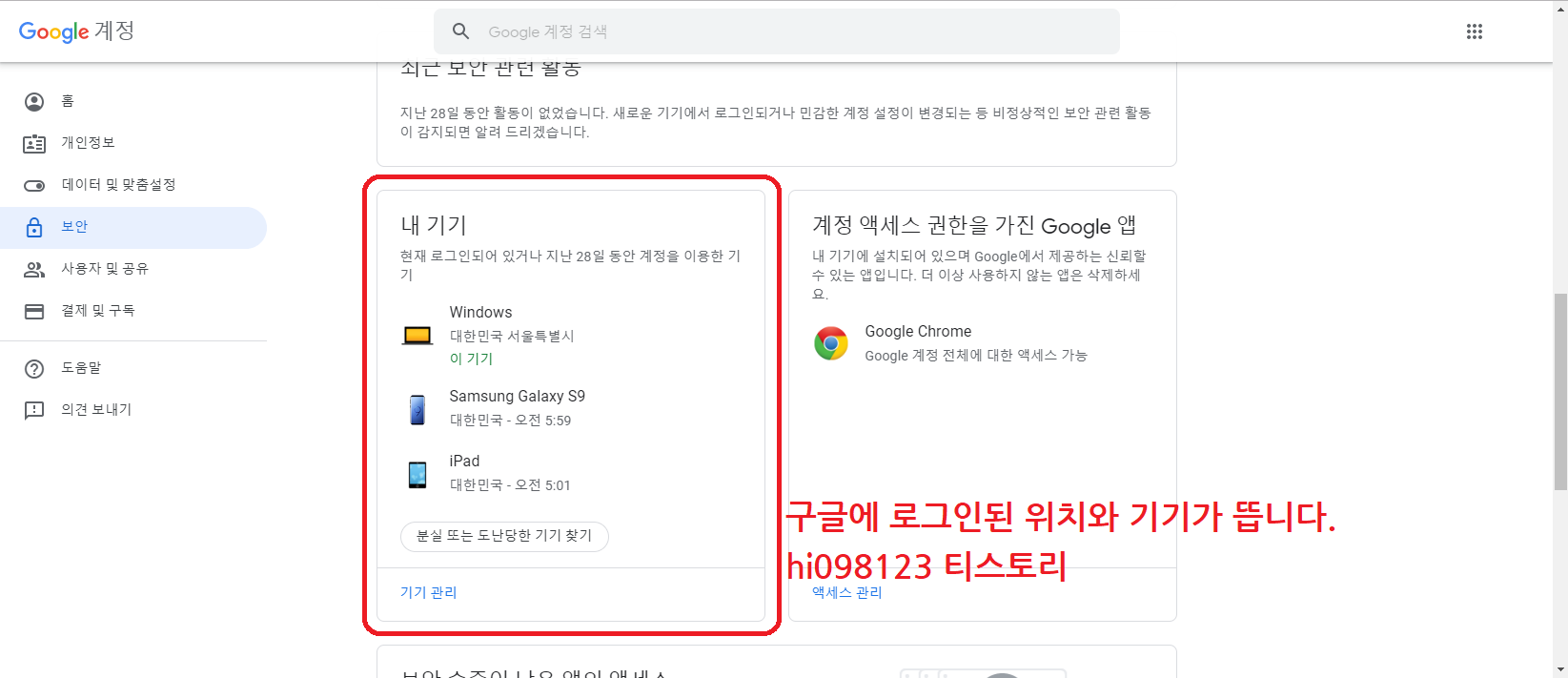Click the 의견 보내기 feedback icon
The width and height of the screenshot is (1568, 678).
34,410
